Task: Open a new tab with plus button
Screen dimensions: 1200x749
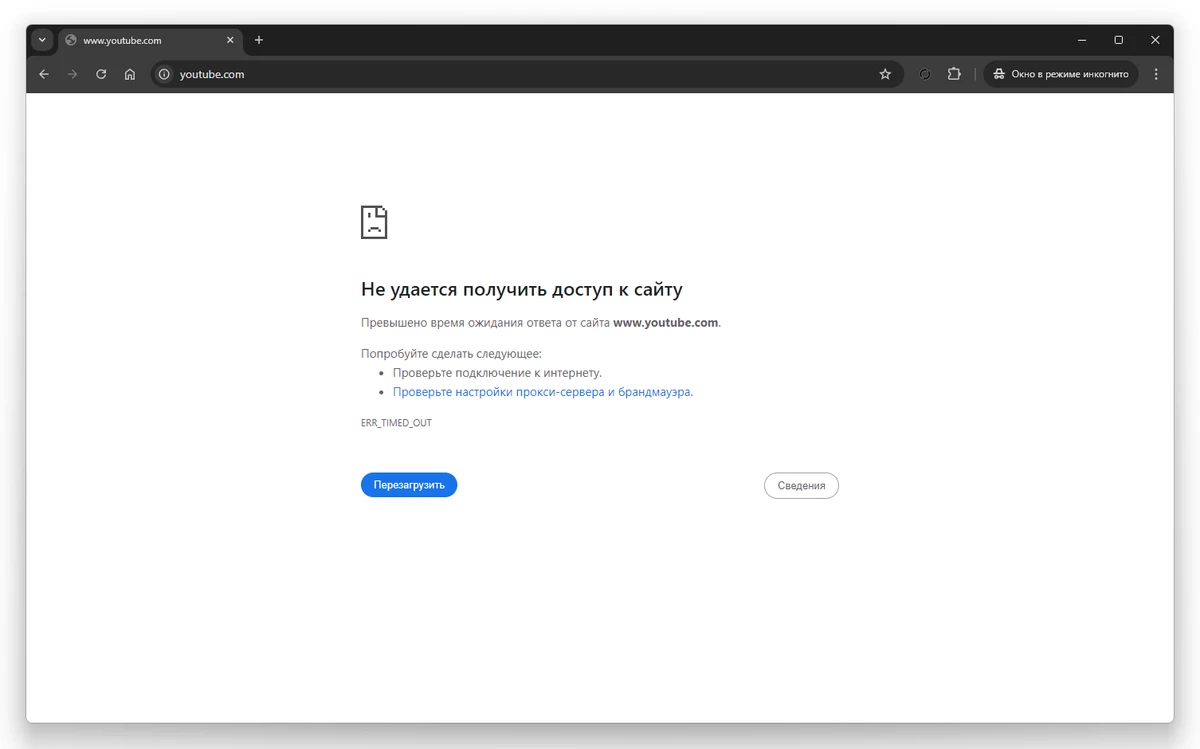Action: 259,40
